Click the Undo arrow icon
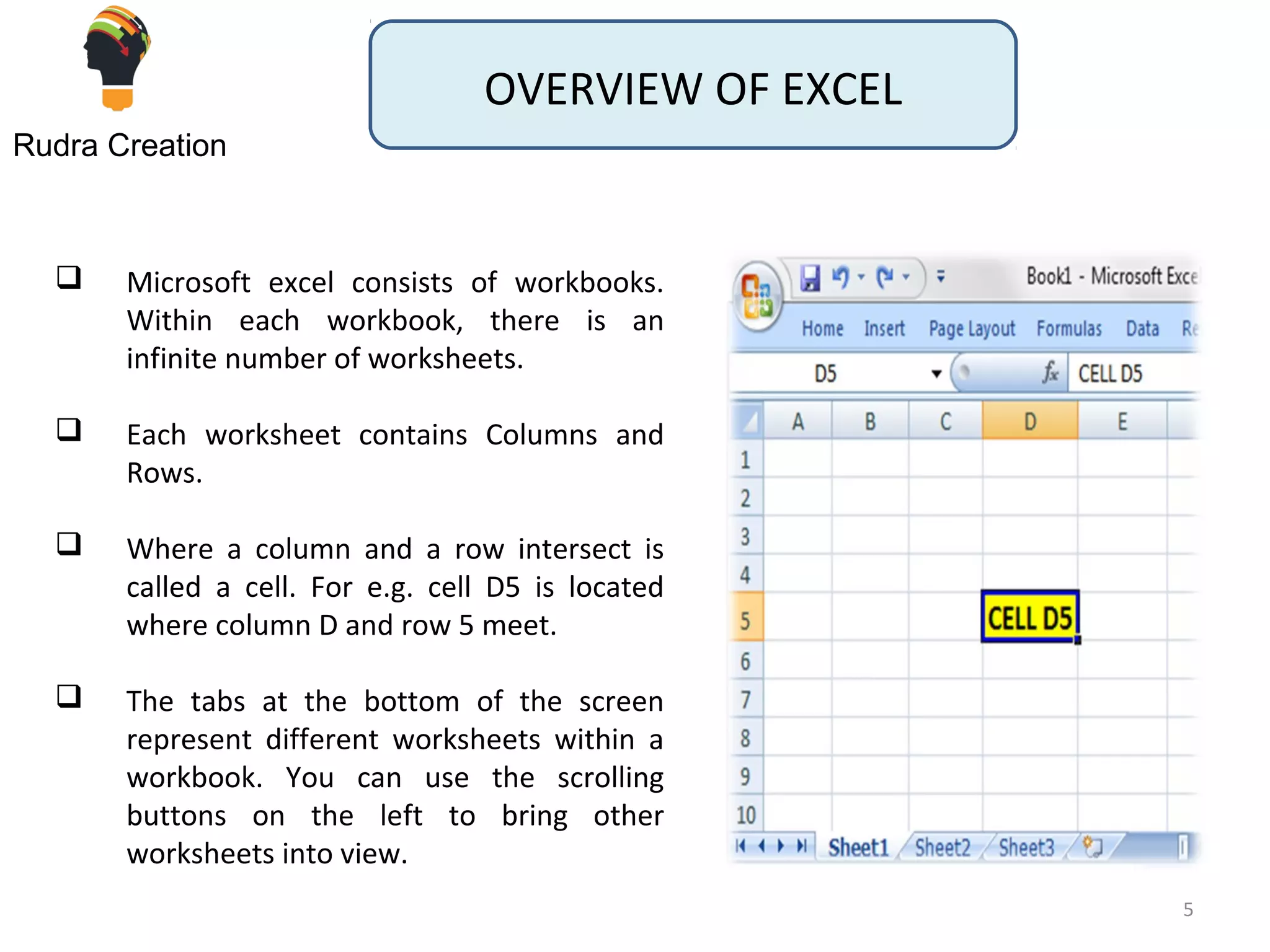This screenshot has width=1270, height=952. coord(840,277)
